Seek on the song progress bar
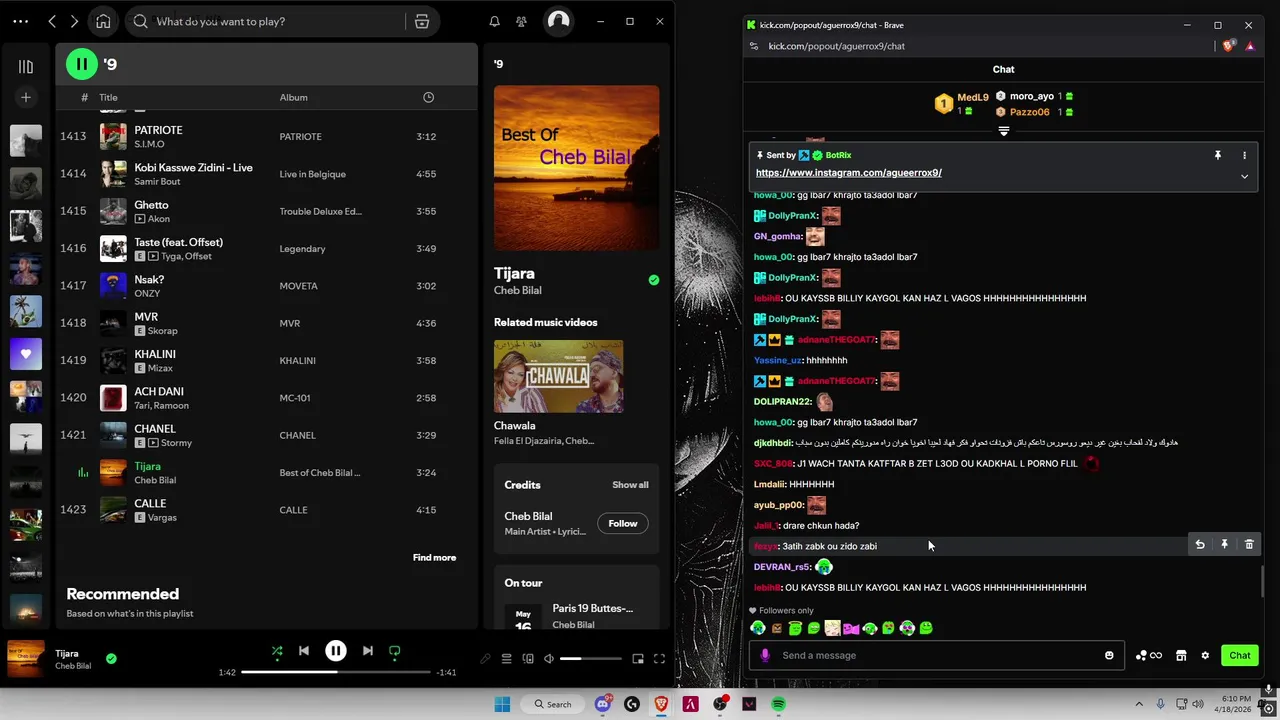This screenshot has width=1280, height=720. click(x=335, y=672)
